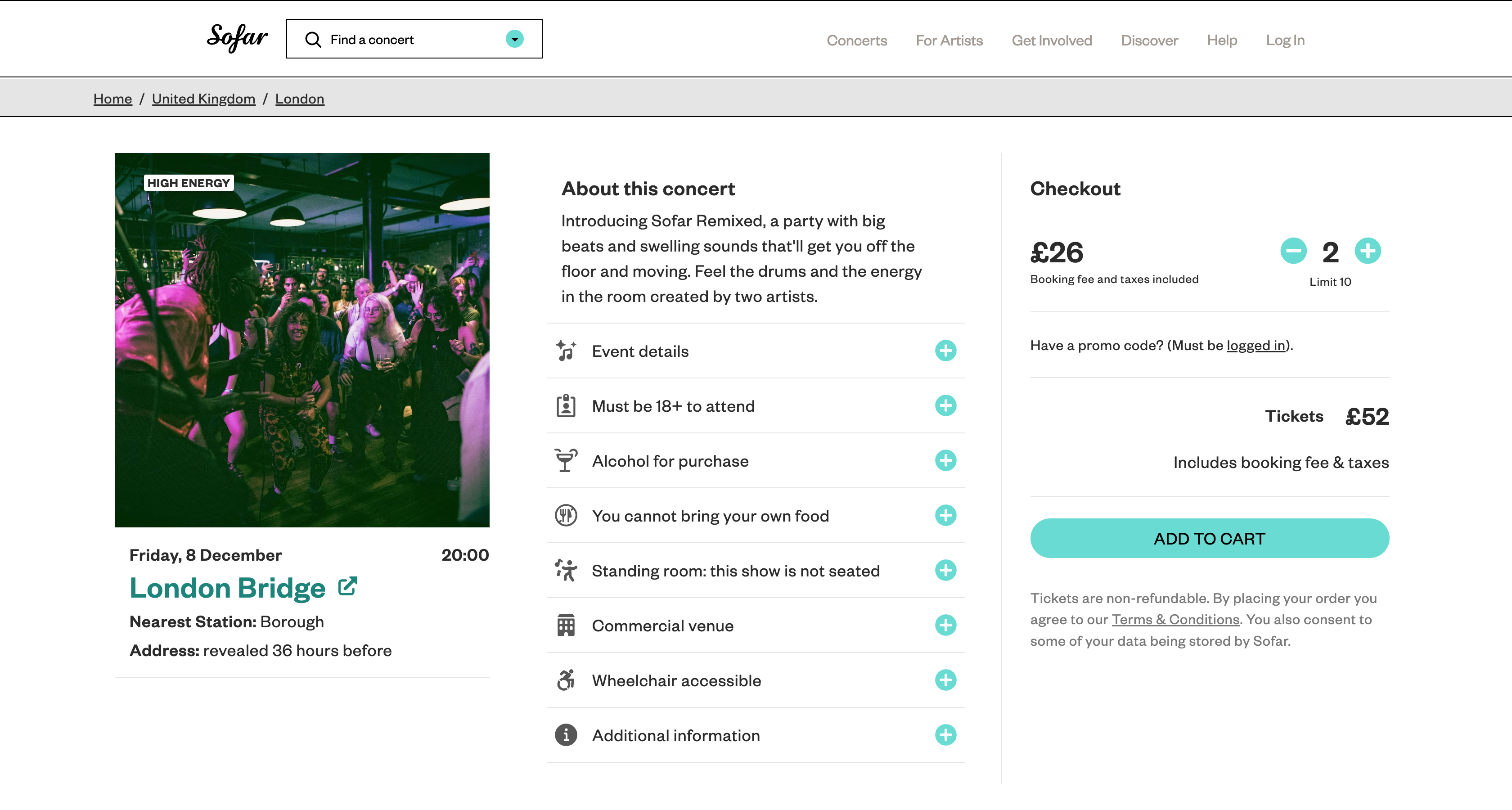
Task: Click the HIGH ENERGY badge
Action: pyautogui.click(x=189, y=183)
